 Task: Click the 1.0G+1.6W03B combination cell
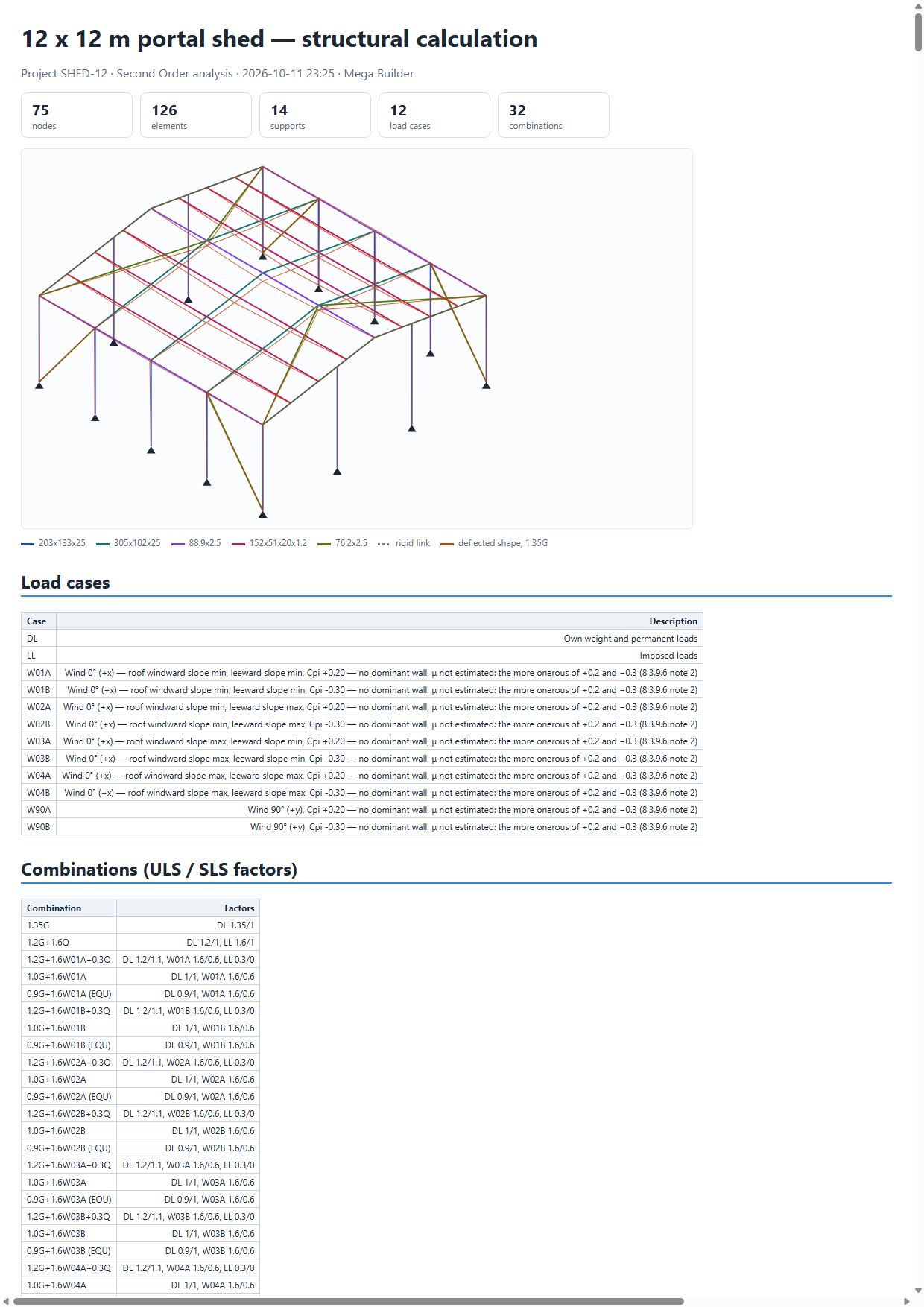tap(69, 1234)
